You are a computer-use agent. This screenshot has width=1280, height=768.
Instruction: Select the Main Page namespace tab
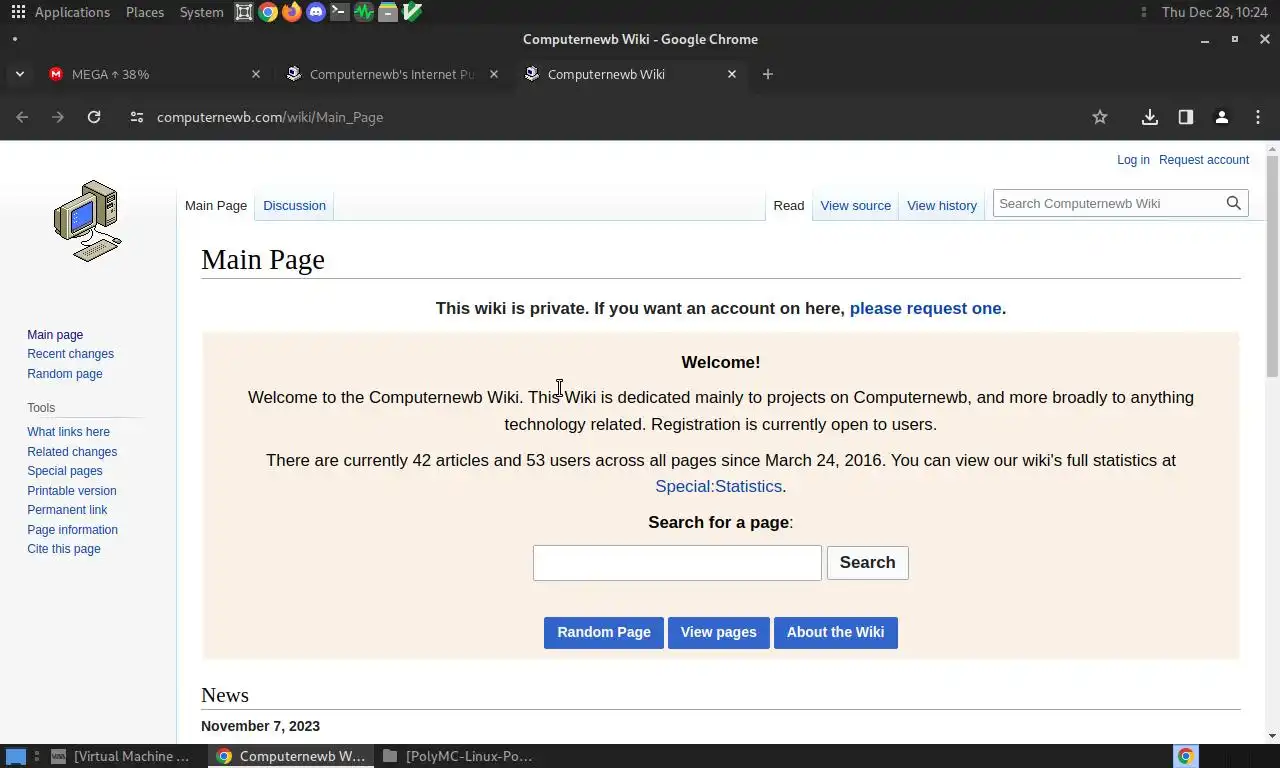click(216, 206)
